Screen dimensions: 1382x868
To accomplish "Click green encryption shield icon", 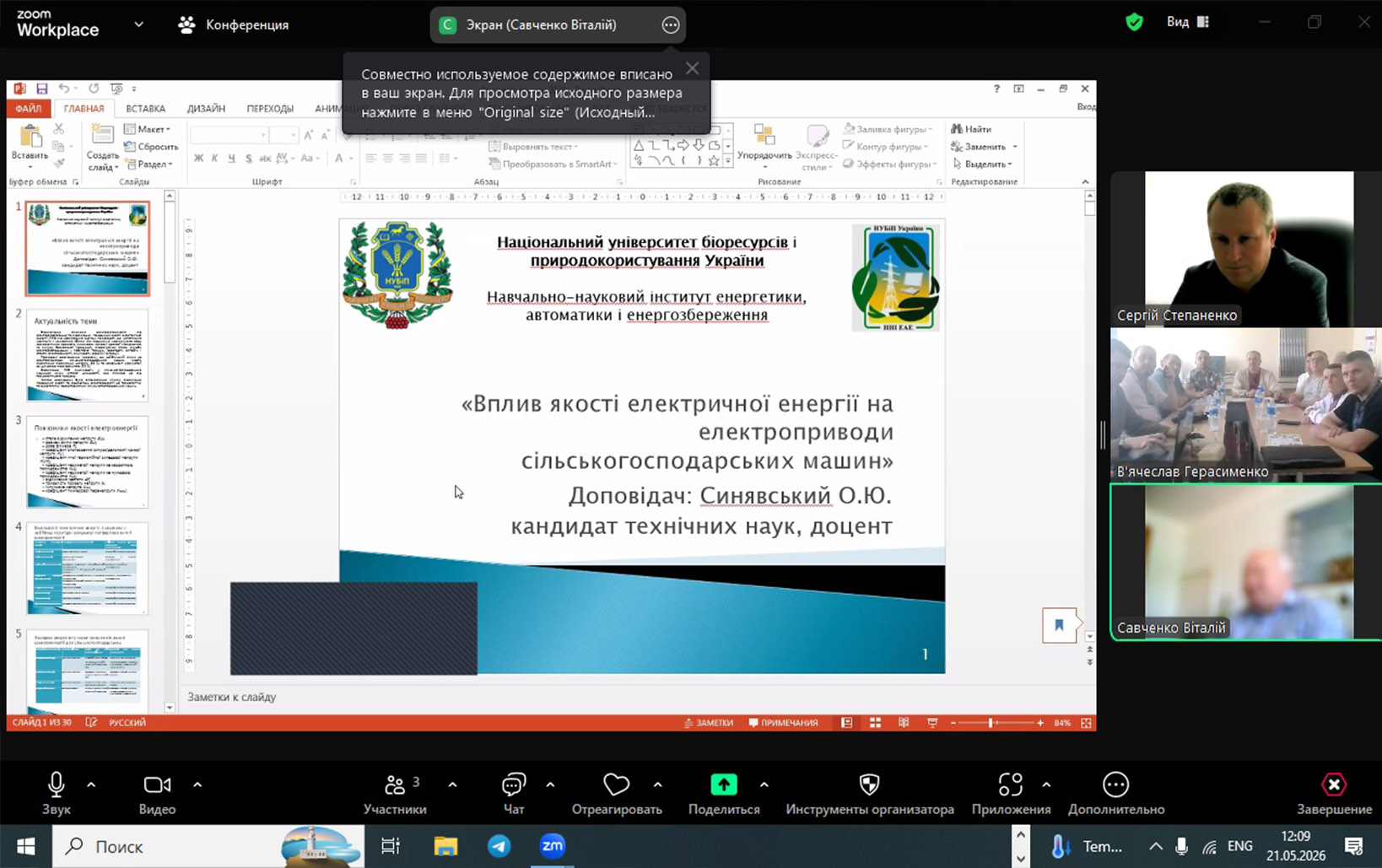I will pyautogui.click(x=1135, y=23).
